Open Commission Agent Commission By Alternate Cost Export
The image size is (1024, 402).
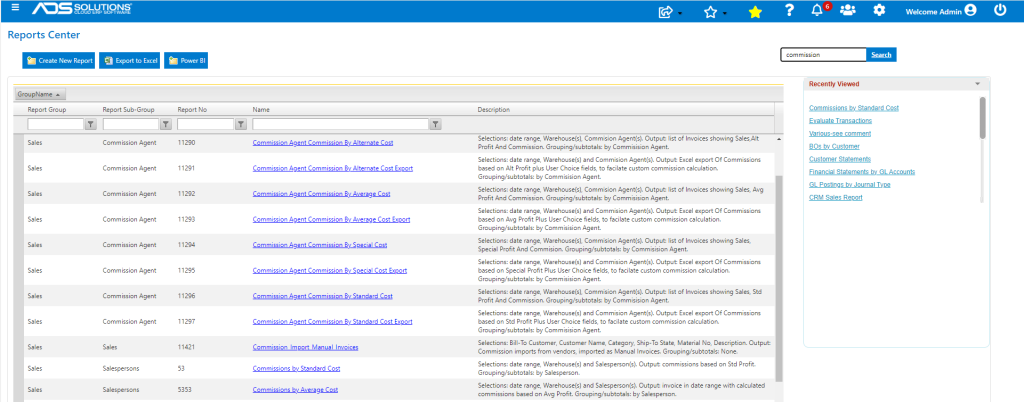pos(332,168)
